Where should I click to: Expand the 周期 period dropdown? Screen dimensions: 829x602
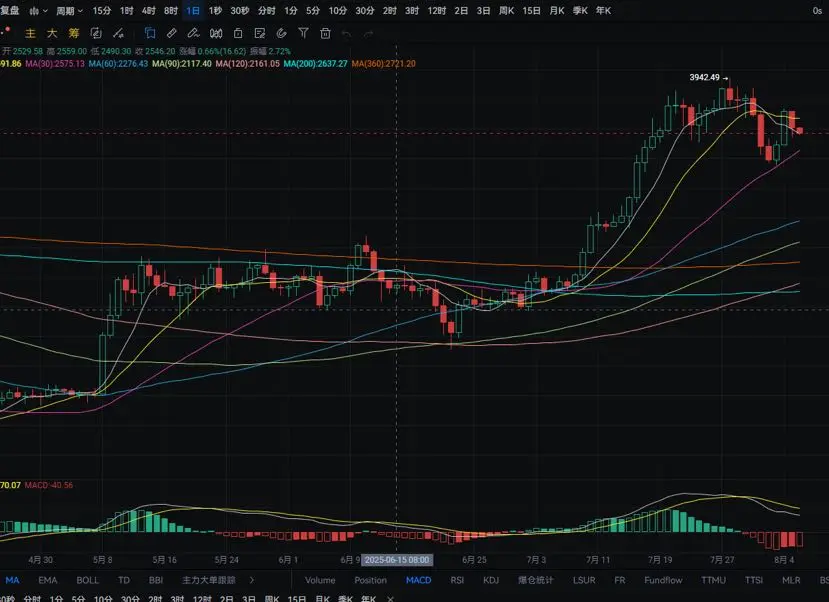69,11
